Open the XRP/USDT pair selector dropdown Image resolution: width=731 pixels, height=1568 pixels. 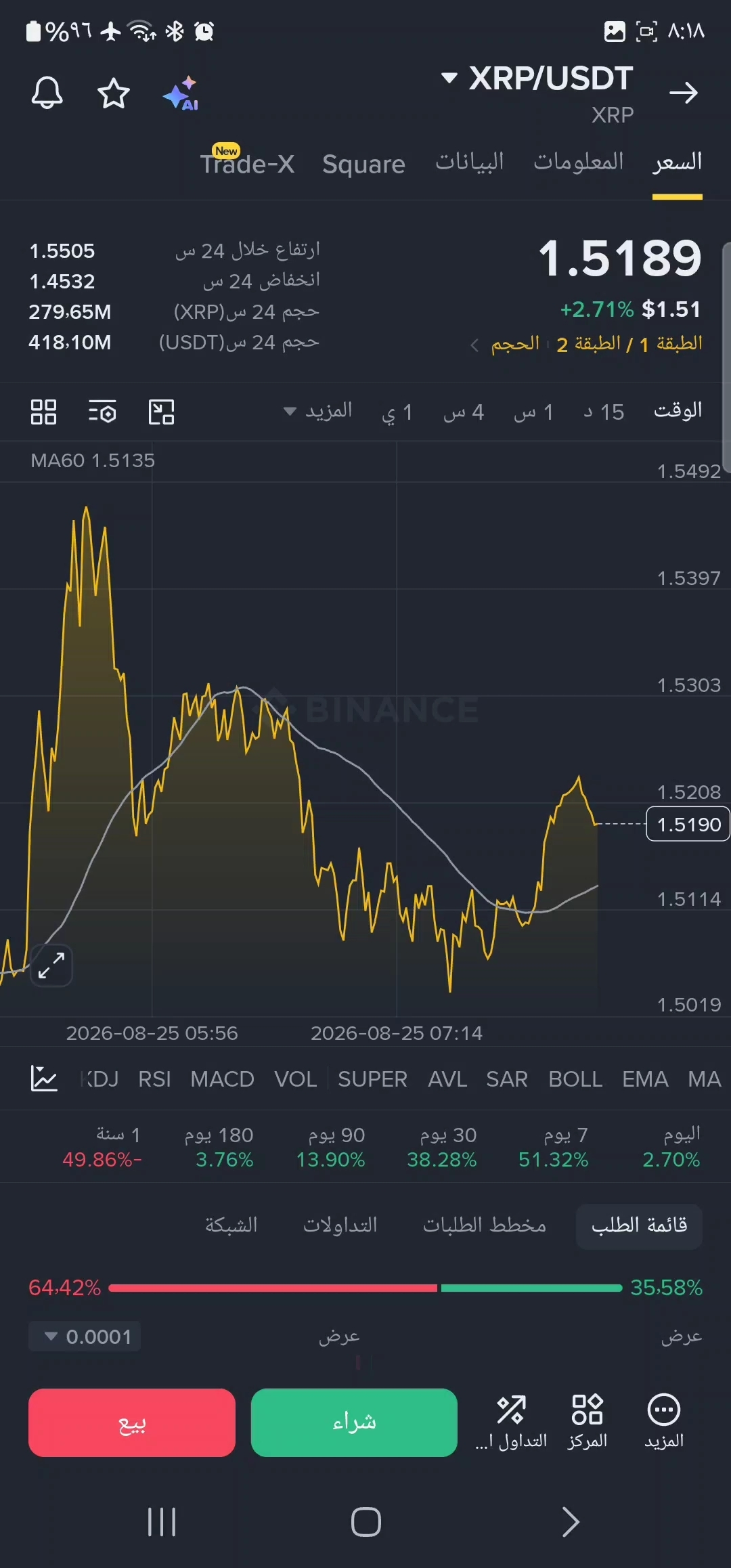coord(537,79)
